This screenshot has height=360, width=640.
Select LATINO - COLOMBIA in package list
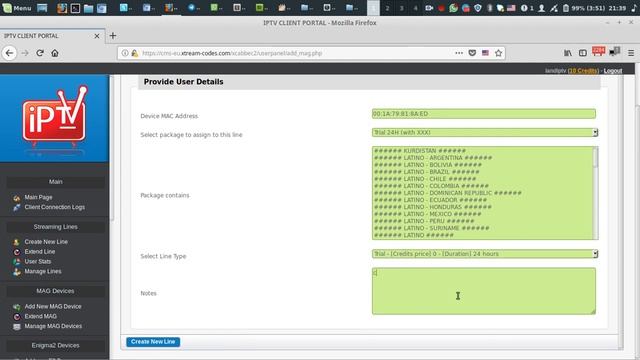click(x=431, y=186)
